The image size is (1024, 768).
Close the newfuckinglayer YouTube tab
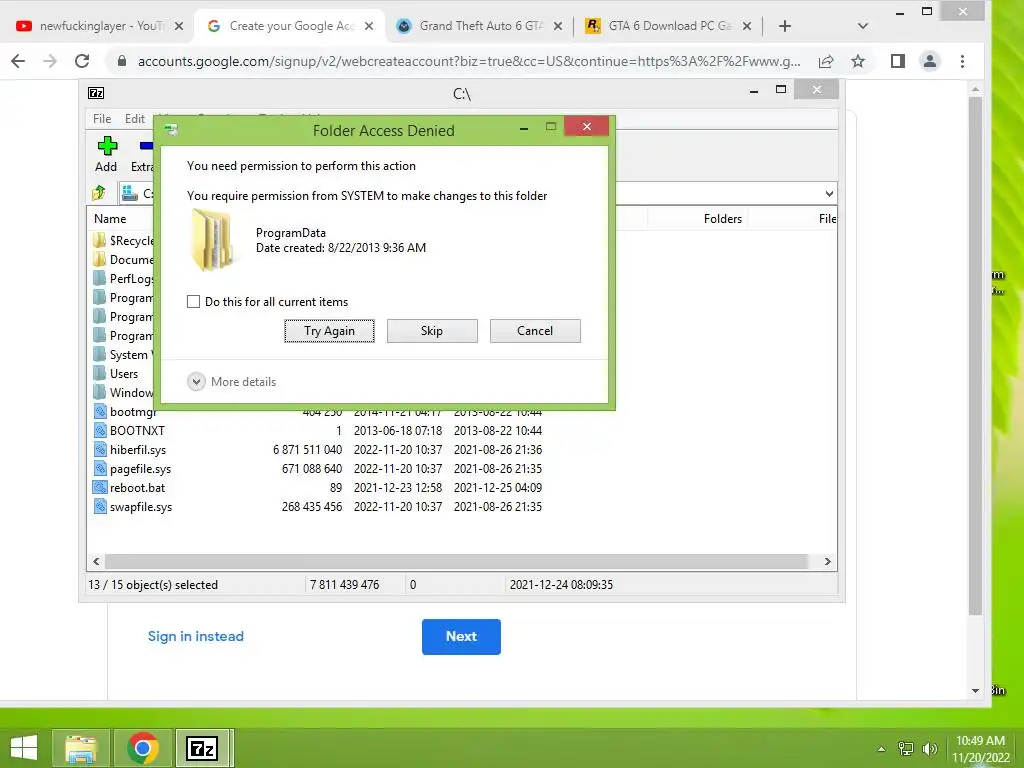point(179,26)
